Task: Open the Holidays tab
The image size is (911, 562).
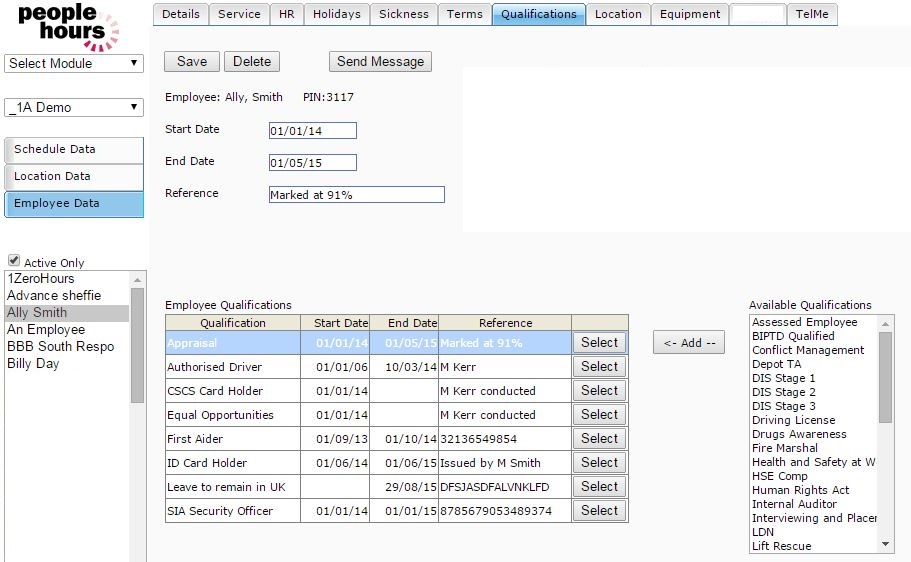Action: point(337,14)
